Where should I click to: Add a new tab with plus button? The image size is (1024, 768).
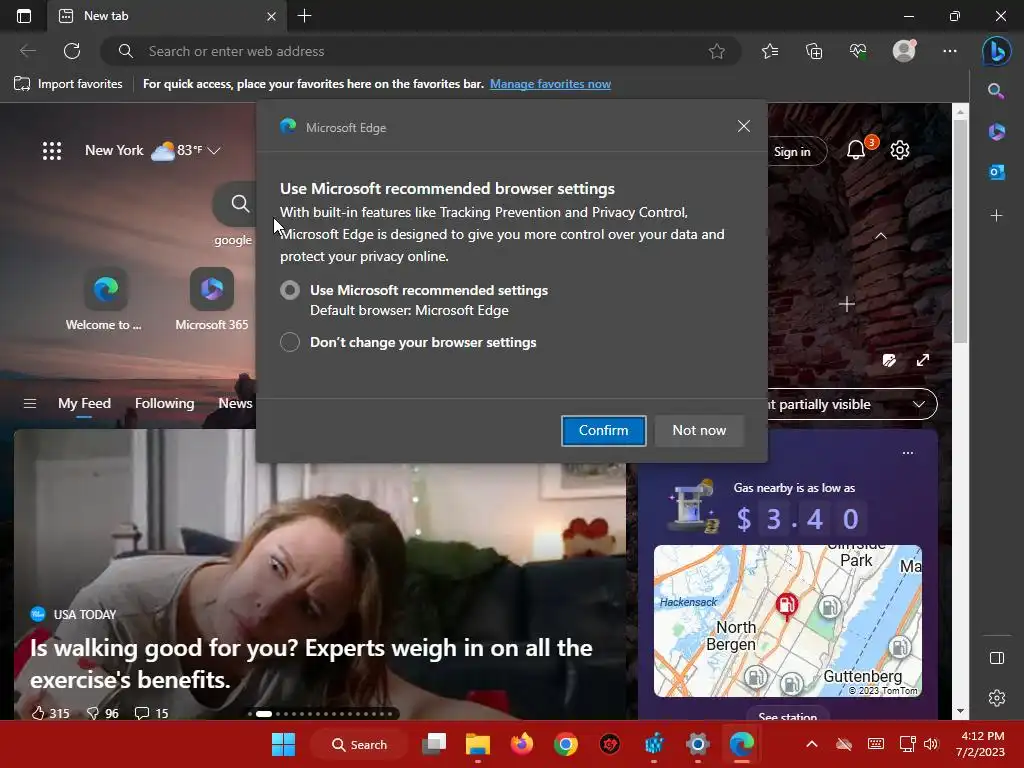pos(304,16)
